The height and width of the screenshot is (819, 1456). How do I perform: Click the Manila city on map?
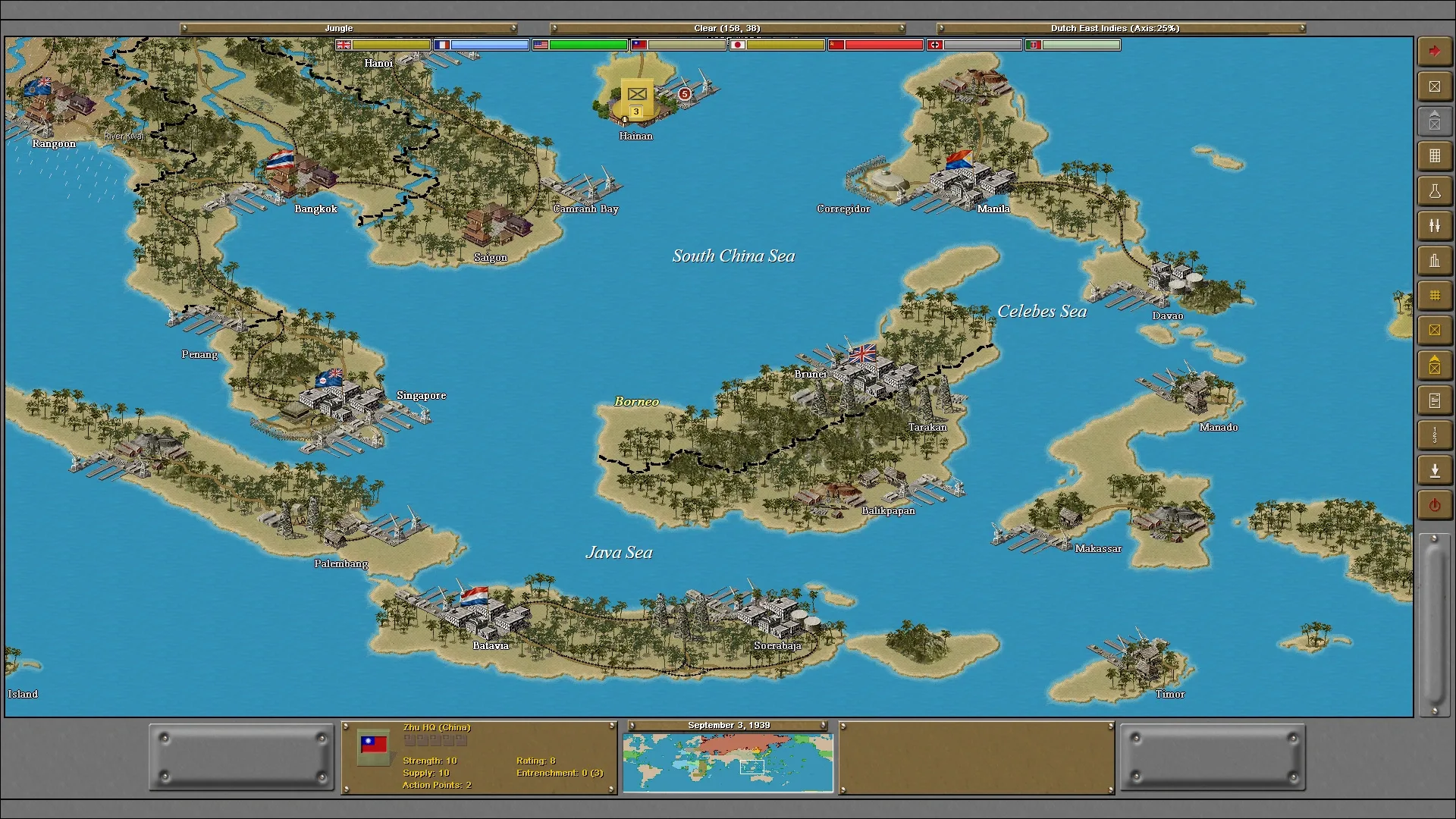[x=971, y=180]
